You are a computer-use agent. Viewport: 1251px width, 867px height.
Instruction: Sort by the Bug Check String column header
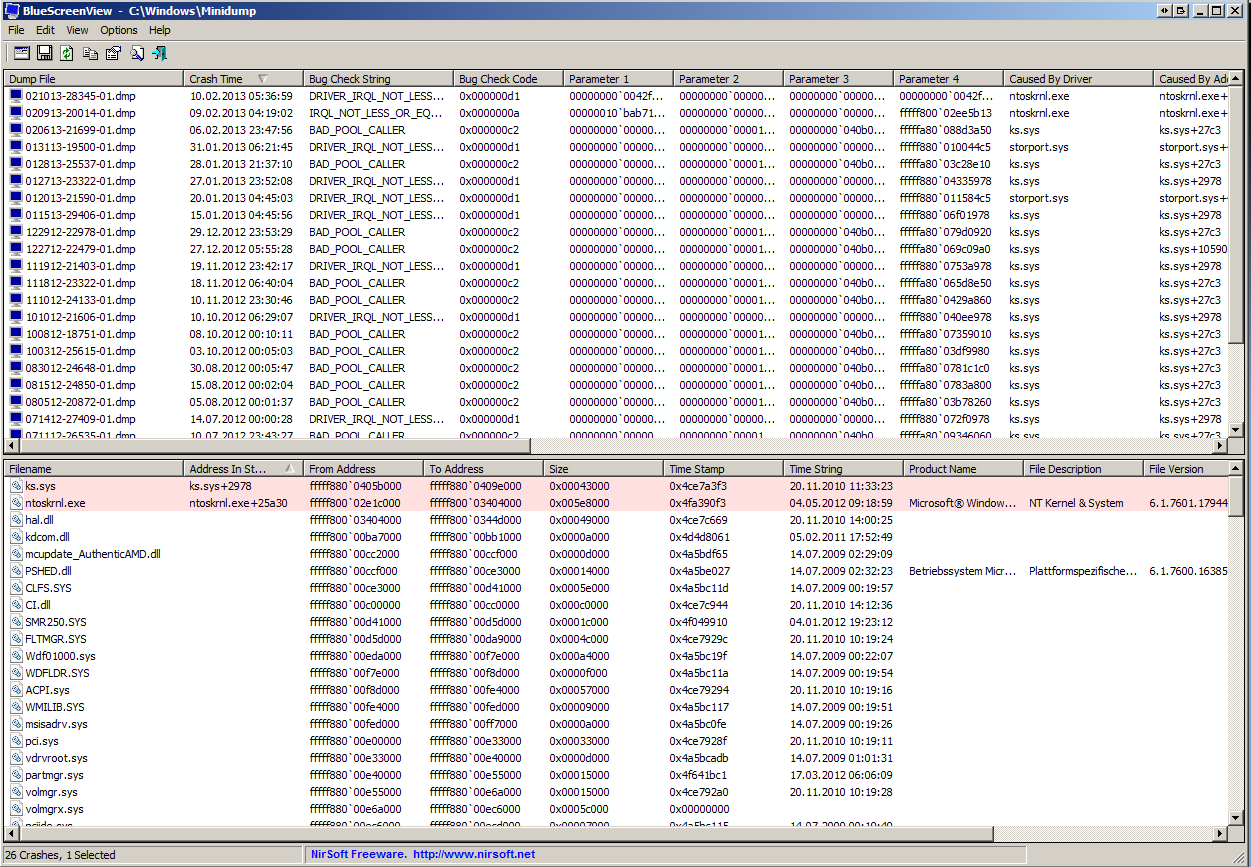point(379,78)
